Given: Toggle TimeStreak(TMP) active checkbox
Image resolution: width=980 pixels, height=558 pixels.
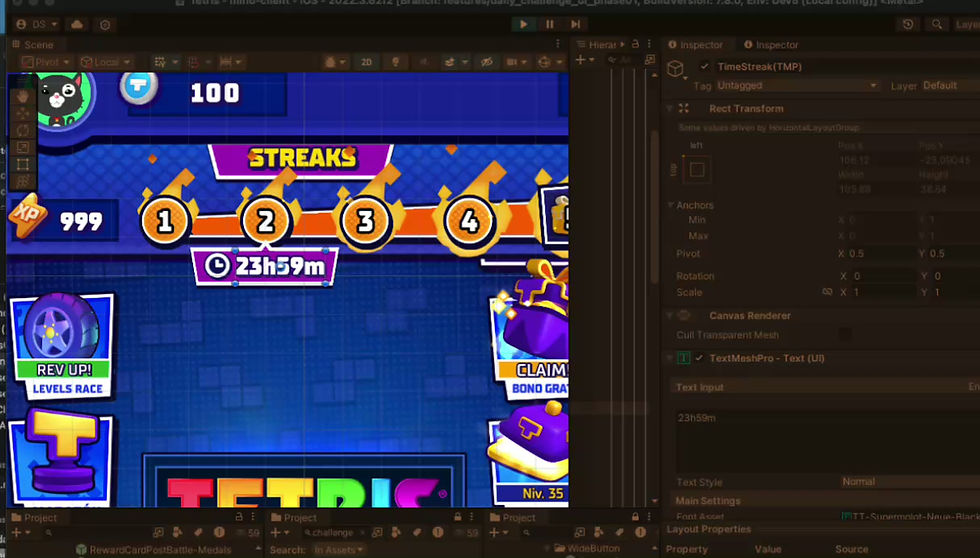Looking at the screenshot, I should [704, 66].
